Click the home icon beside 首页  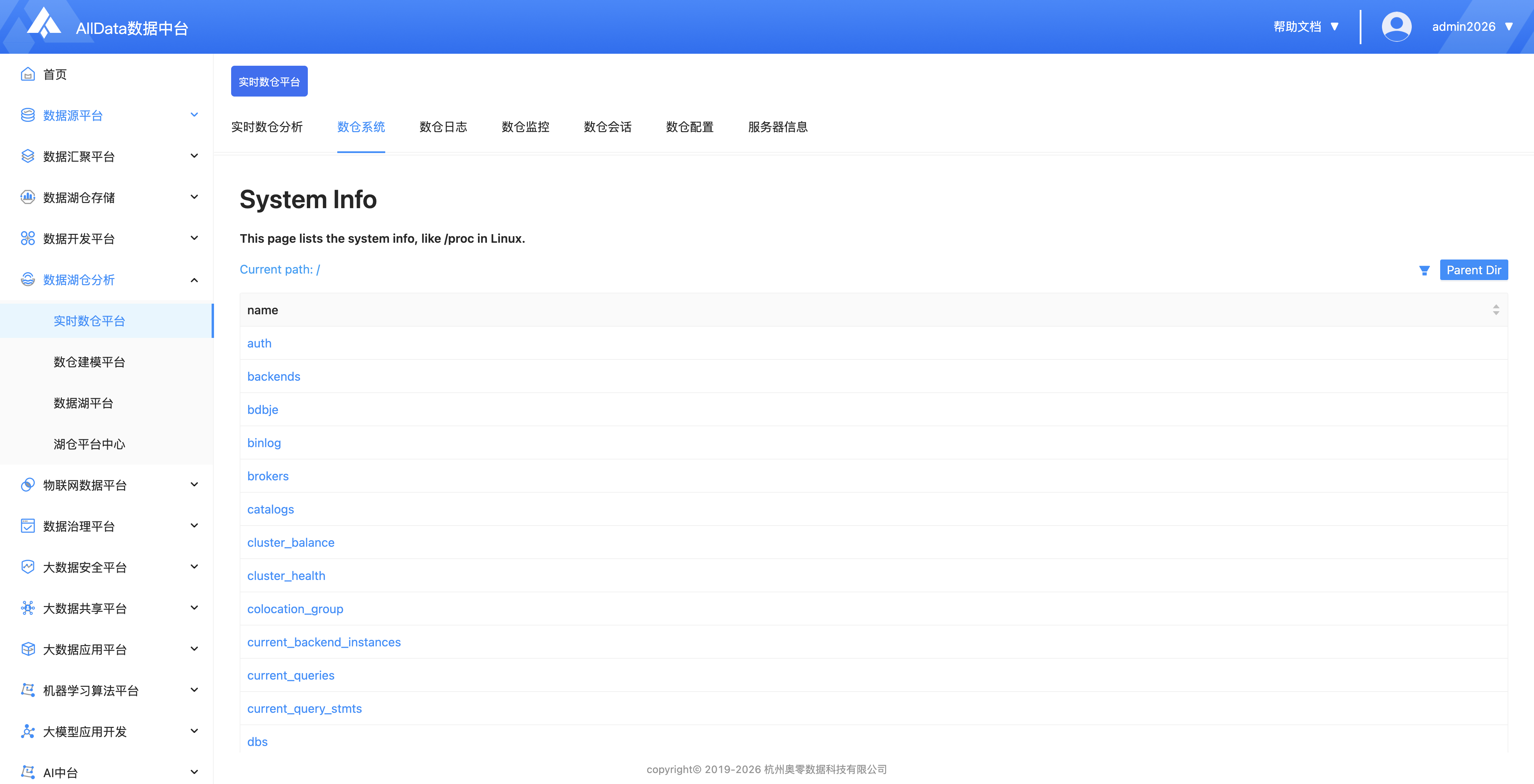pyautogui.click(x=27, y=74)
